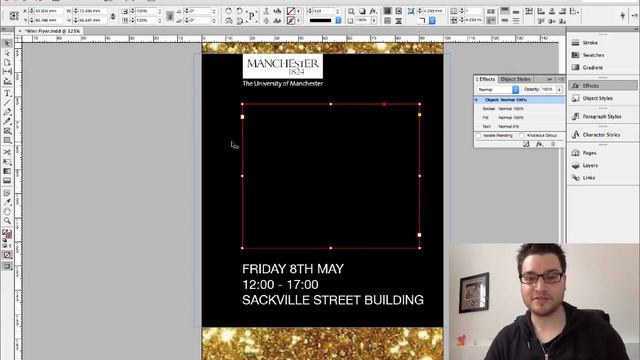This screenshot has height=360, width=640.
Task: Click the Opacity value field in Effects panel
Action: click(x=547, y=89)
